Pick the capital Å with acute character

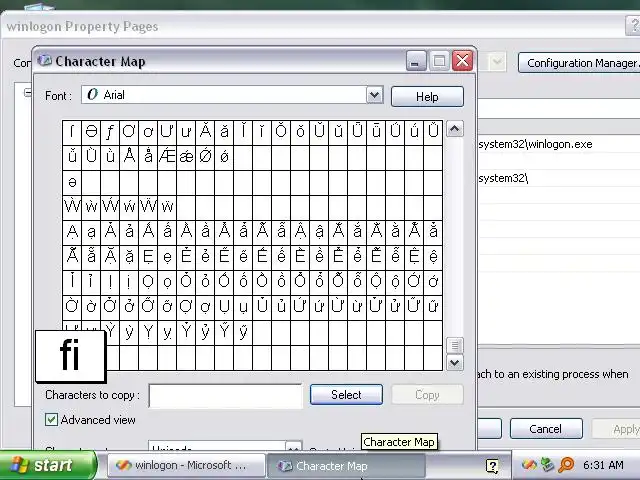pyautogui.click(x=129, y=156)
